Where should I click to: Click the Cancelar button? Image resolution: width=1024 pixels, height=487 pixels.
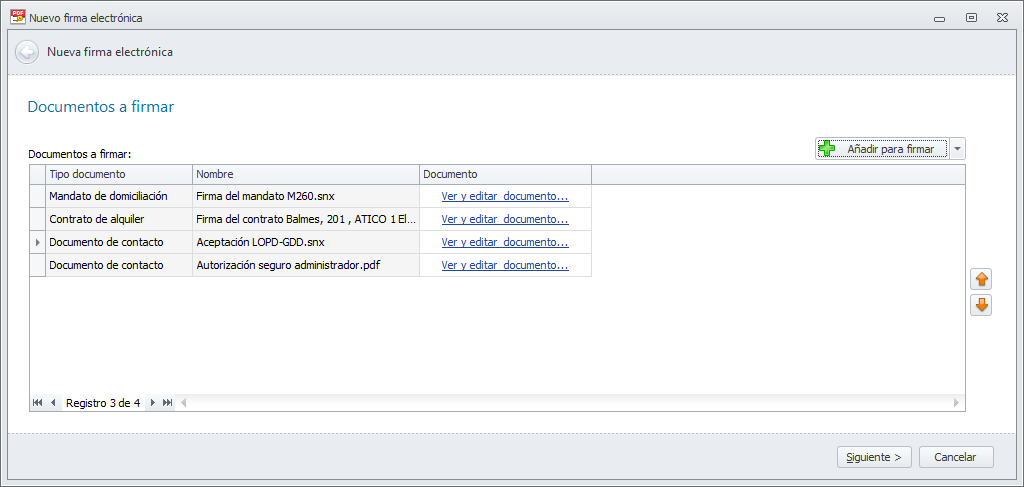(x=956, y=457)
